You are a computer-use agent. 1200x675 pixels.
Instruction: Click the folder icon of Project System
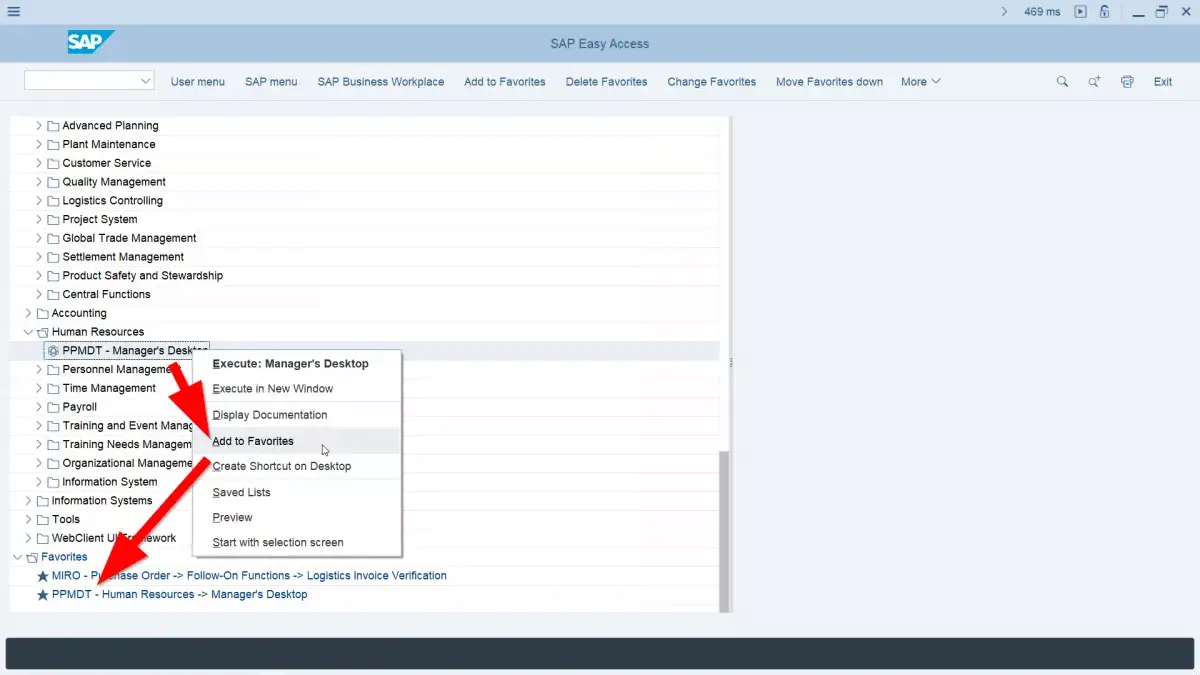point(53,220)
